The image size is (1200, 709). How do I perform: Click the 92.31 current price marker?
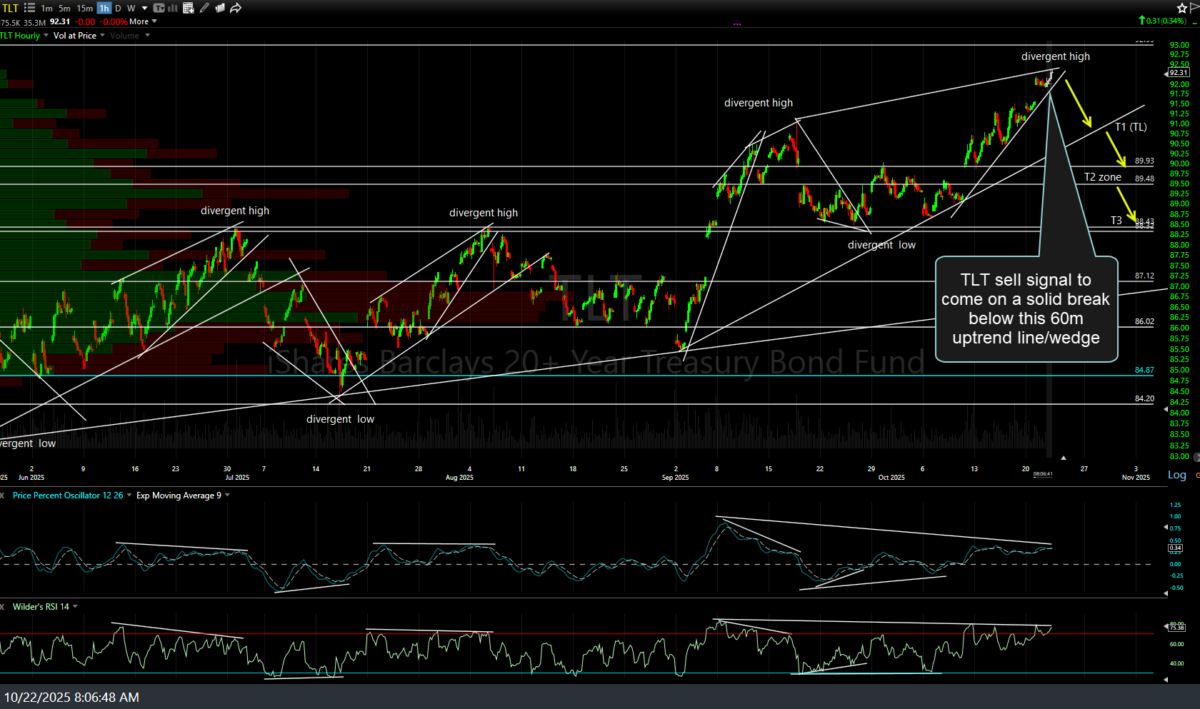pos(1179,73)
